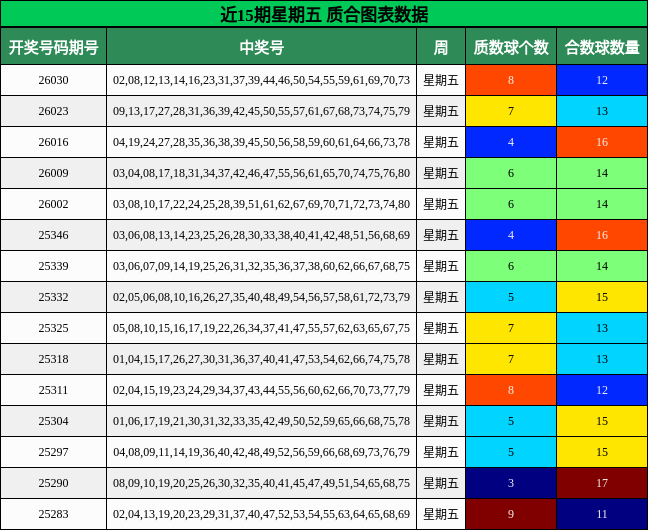Click composite count 16 for issue 26016
648x530 pixels.
tap(602, 142)
